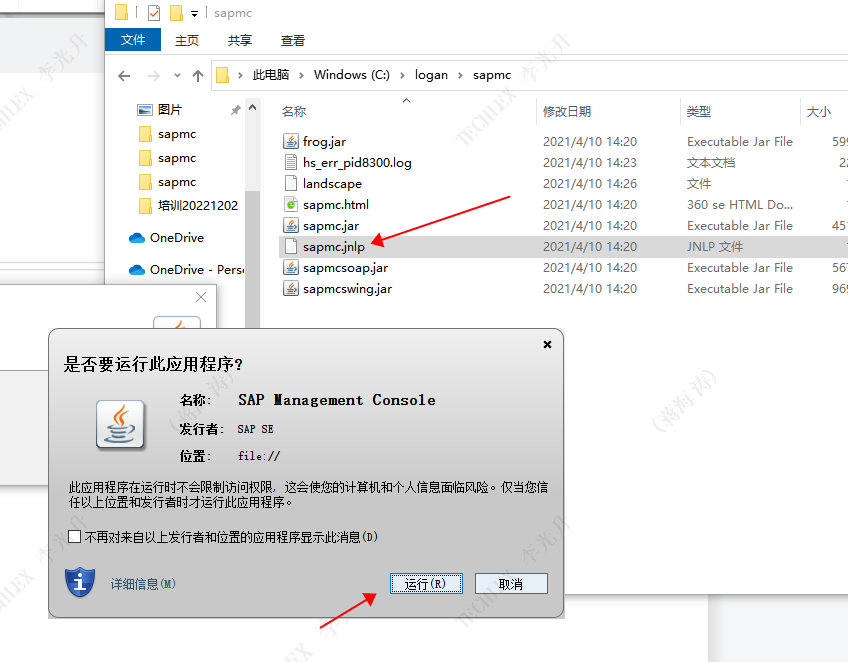
Task: Click the file name hs_err_pid8300.log
Action: pyautogui.click(x=357, y=162)
